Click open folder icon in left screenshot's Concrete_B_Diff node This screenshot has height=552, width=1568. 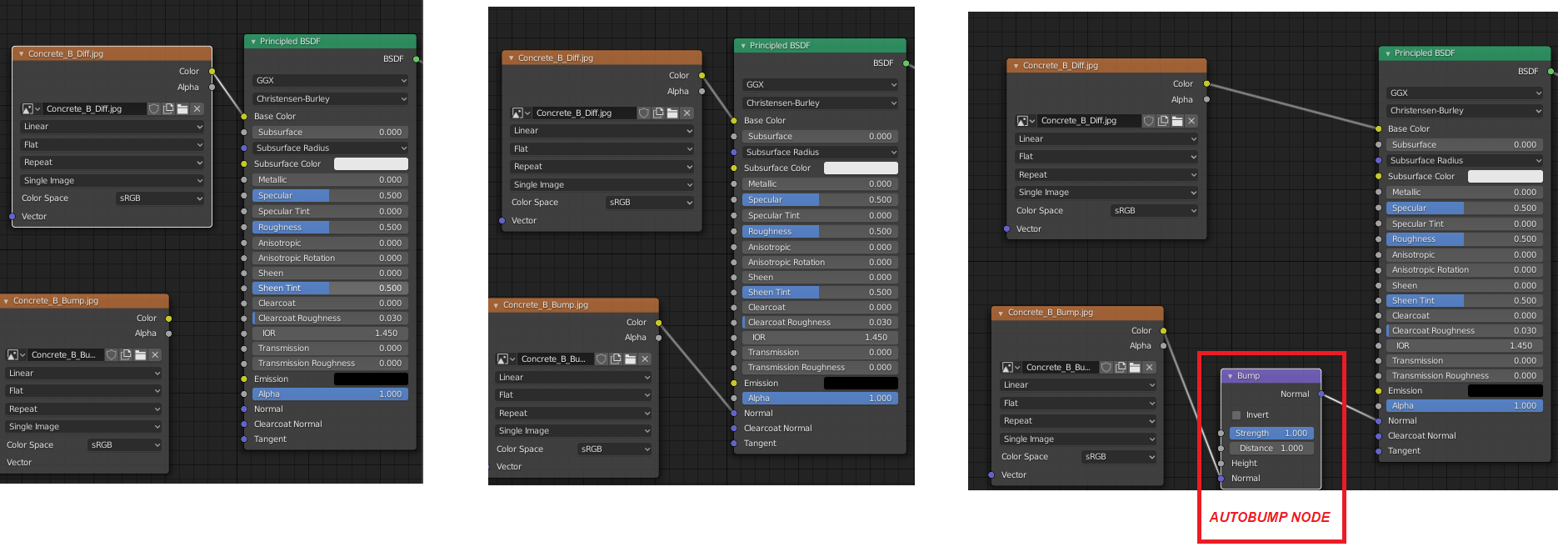(182, 109)
